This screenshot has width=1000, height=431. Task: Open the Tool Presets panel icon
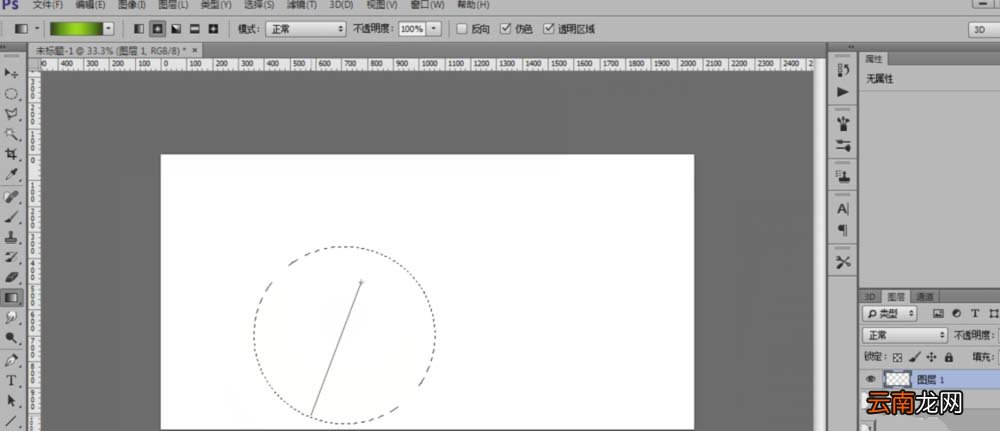point(843,261)
